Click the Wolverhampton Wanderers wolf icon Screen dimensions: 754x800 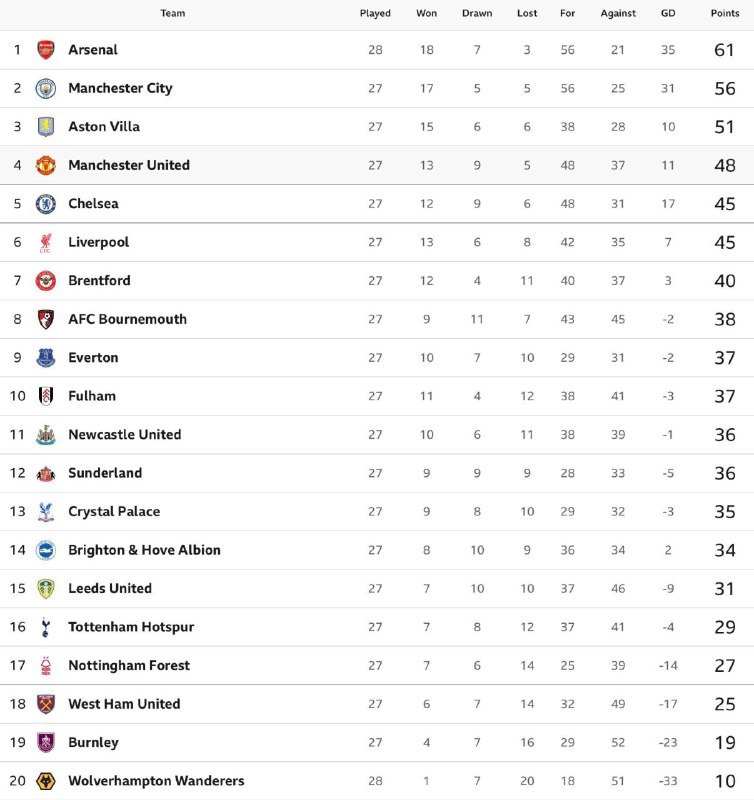click(x=46, y=781)
